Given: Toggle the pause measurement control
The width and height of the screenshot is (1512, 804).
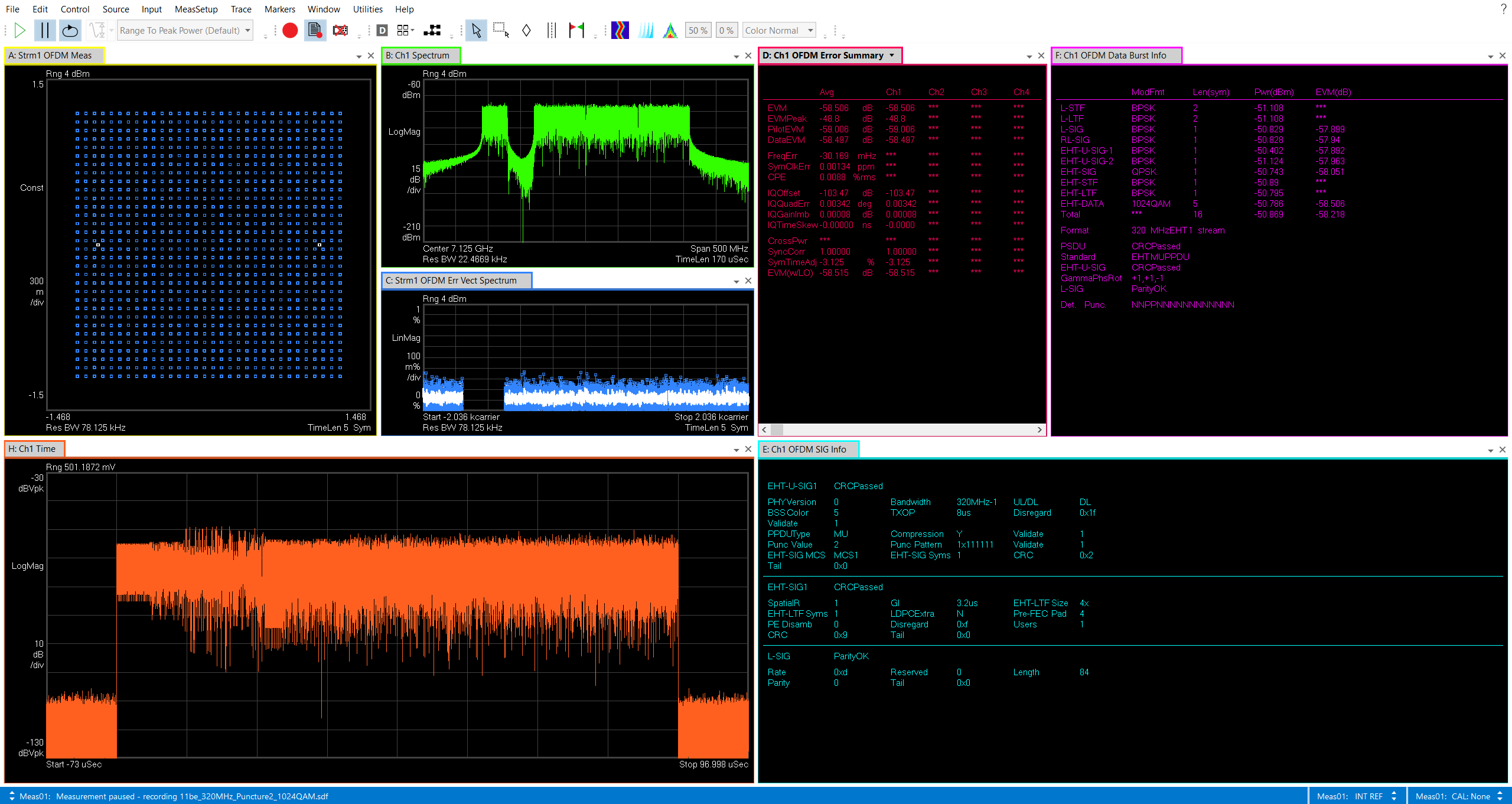Looking at the screenshot, I should point(44,30).
